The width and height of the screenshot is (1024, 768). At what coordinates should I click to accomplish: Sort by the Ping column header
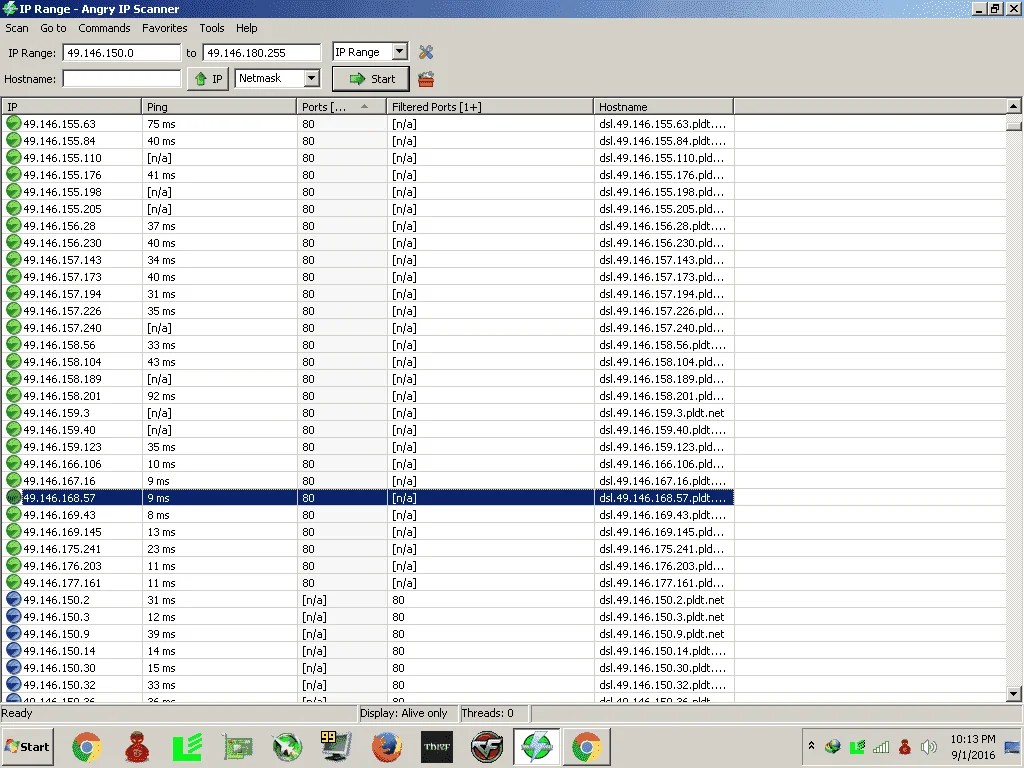[219, 106]
